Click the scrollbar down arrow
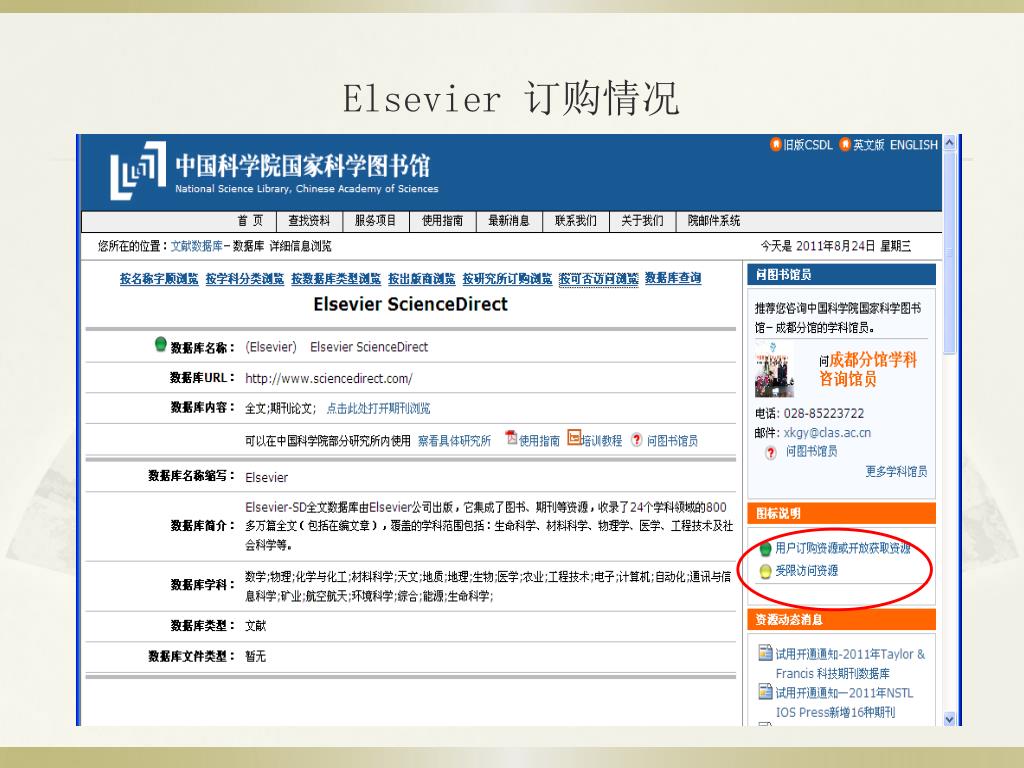The image size is (1024, 768). 950,719
